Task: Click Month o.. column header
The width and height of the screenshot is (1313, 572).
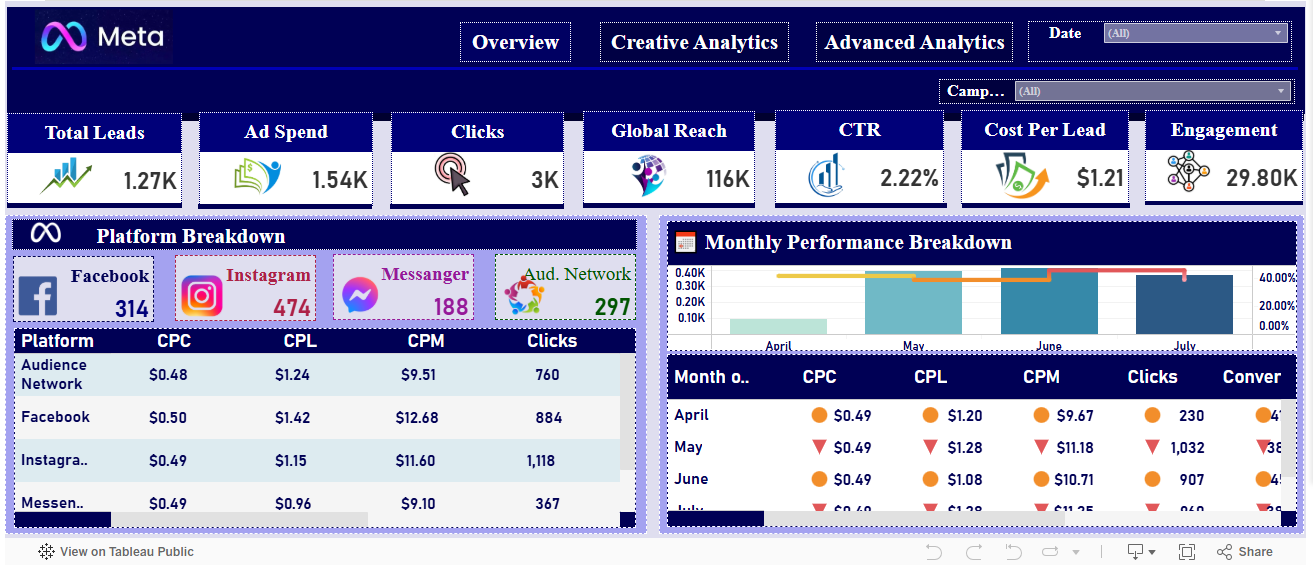Action: pyautogui.click(x=712, y=377)
